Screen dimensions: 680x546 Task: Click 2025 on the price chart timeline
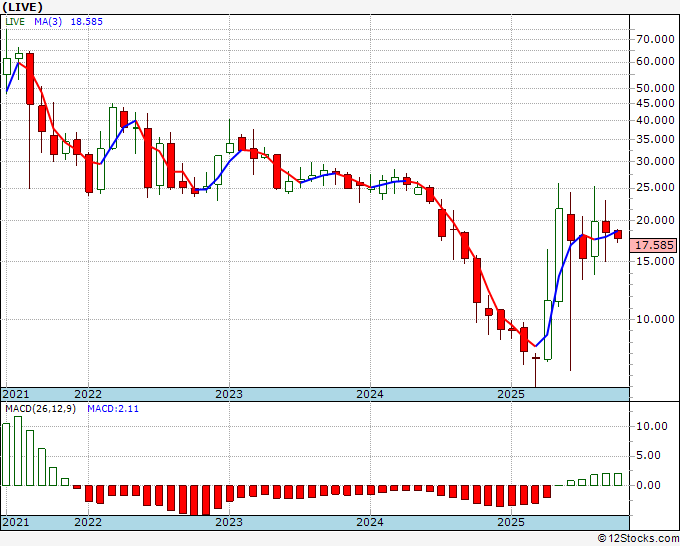click(x=511, y=394)
